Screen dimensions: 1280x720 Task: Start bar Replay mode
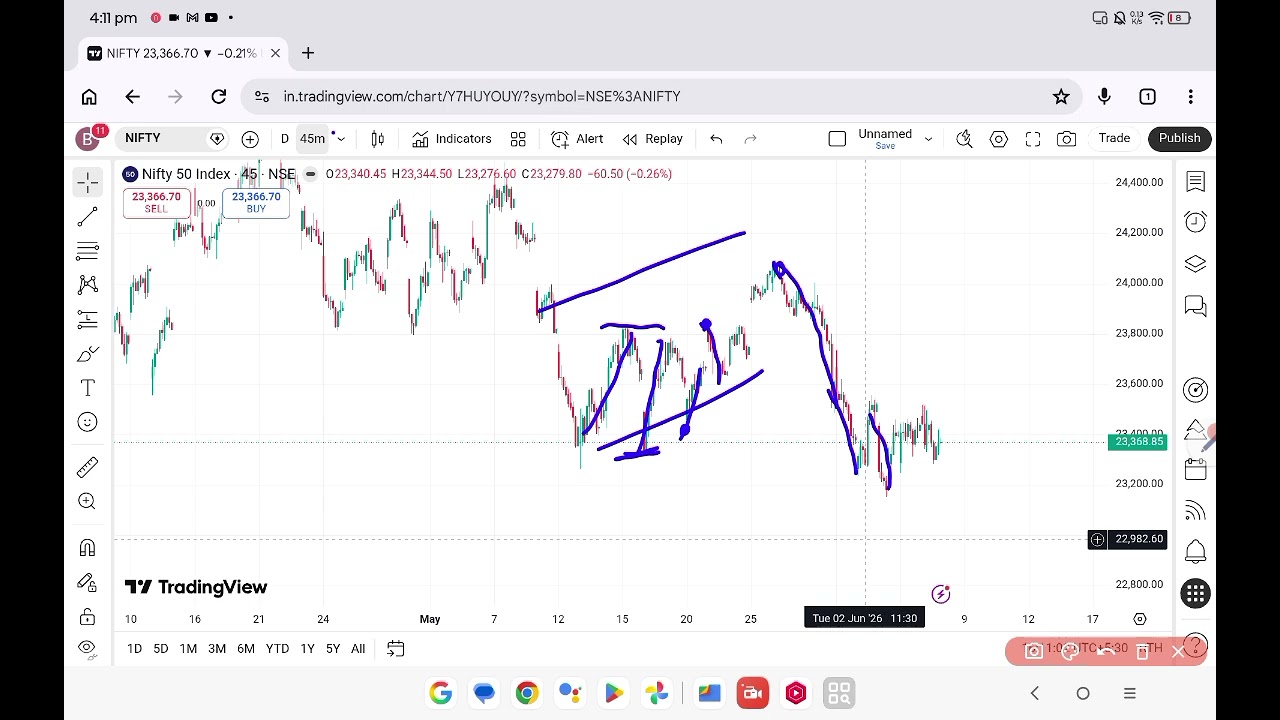click(x=652, y=139)
